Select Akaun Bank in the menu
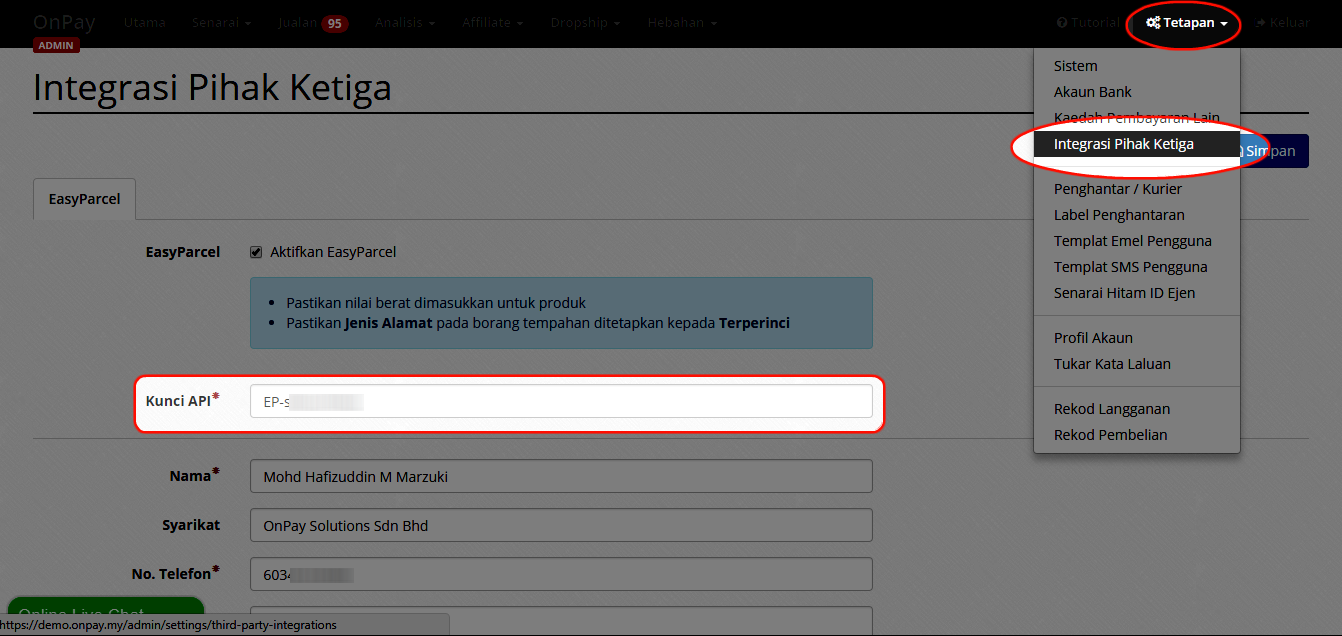Viewport: 1342px width, 636px height. 1137,92
